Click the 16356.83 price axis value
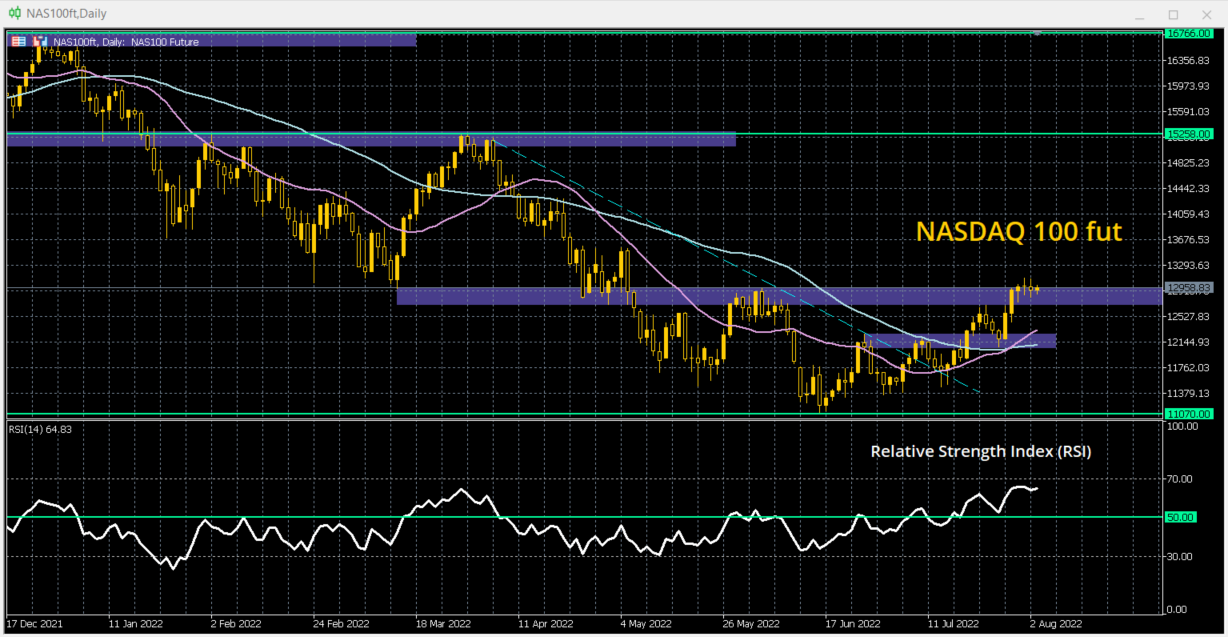This screenshot has height=637, width=1228. (x=1189, y=60)
